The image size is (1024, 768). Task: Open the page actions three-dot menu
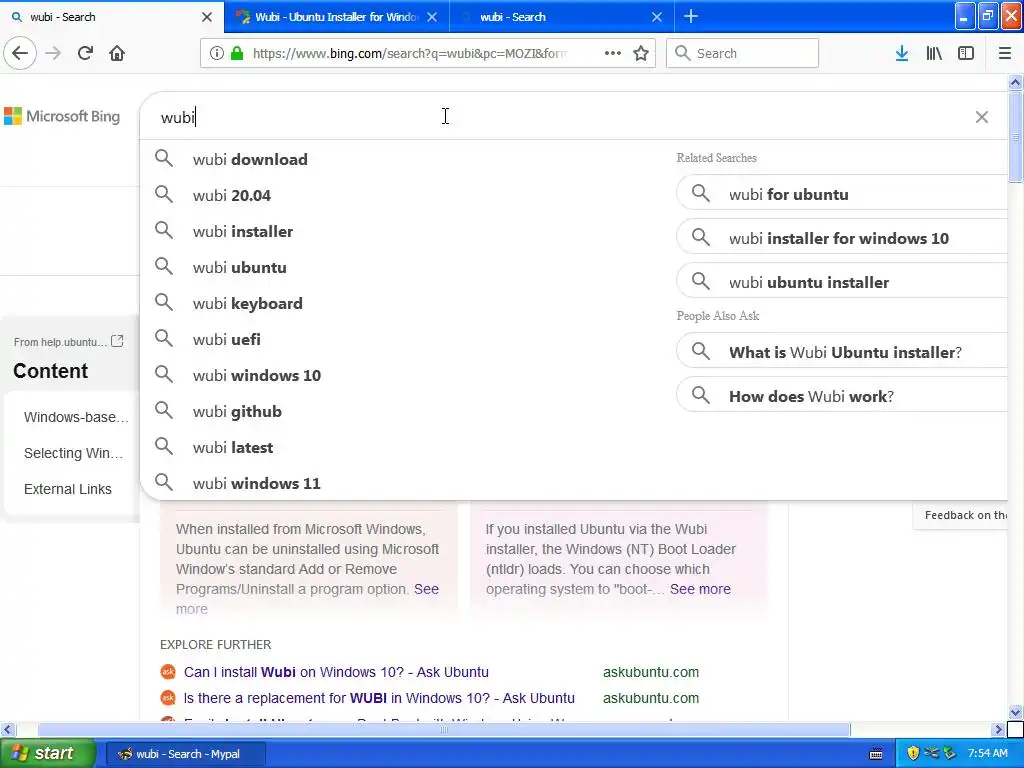tap(613, 53)
